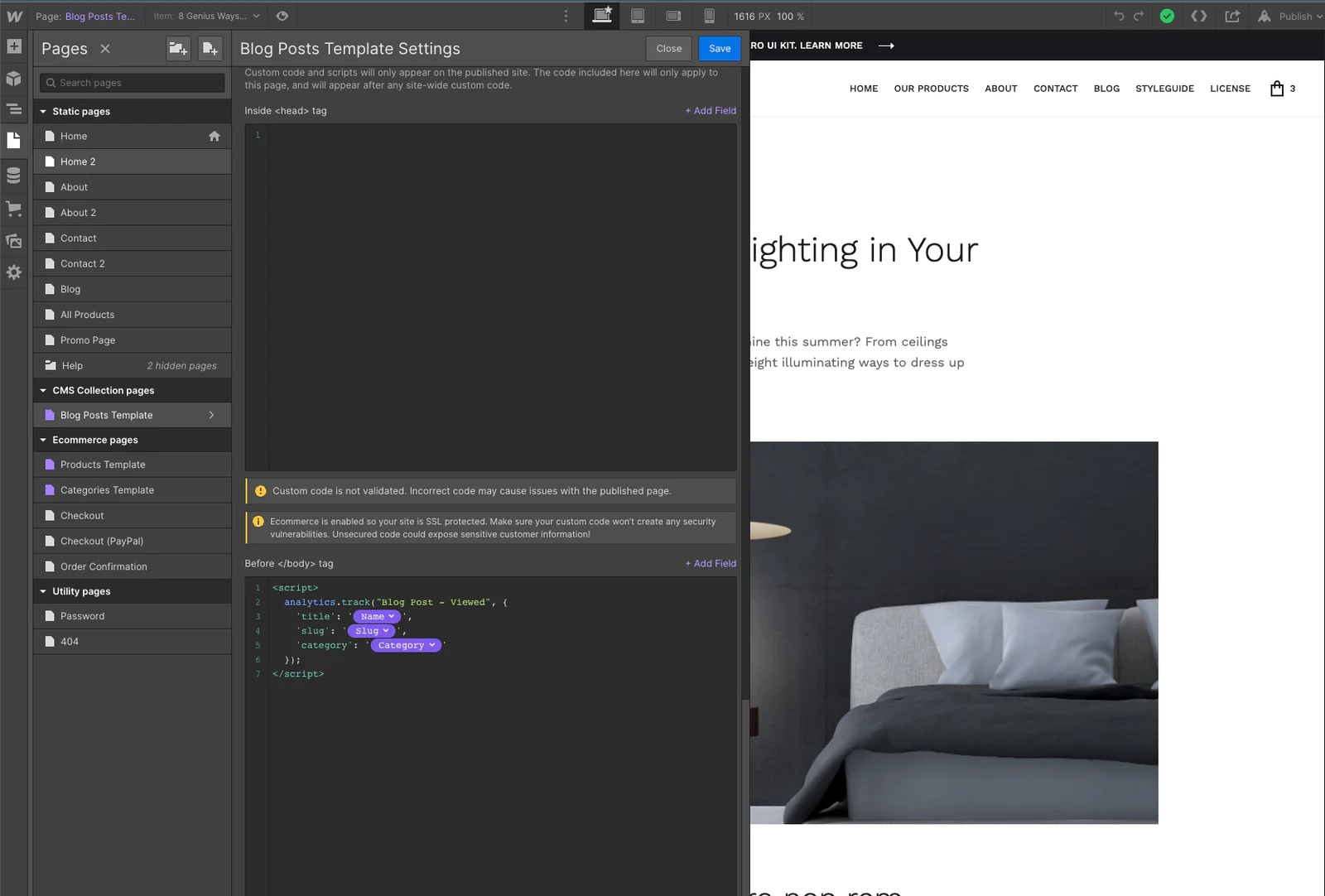Open the Ecommerce cart panel
Screen dimensions: 1325x896
pyautogui.click(x=14, y=209)
